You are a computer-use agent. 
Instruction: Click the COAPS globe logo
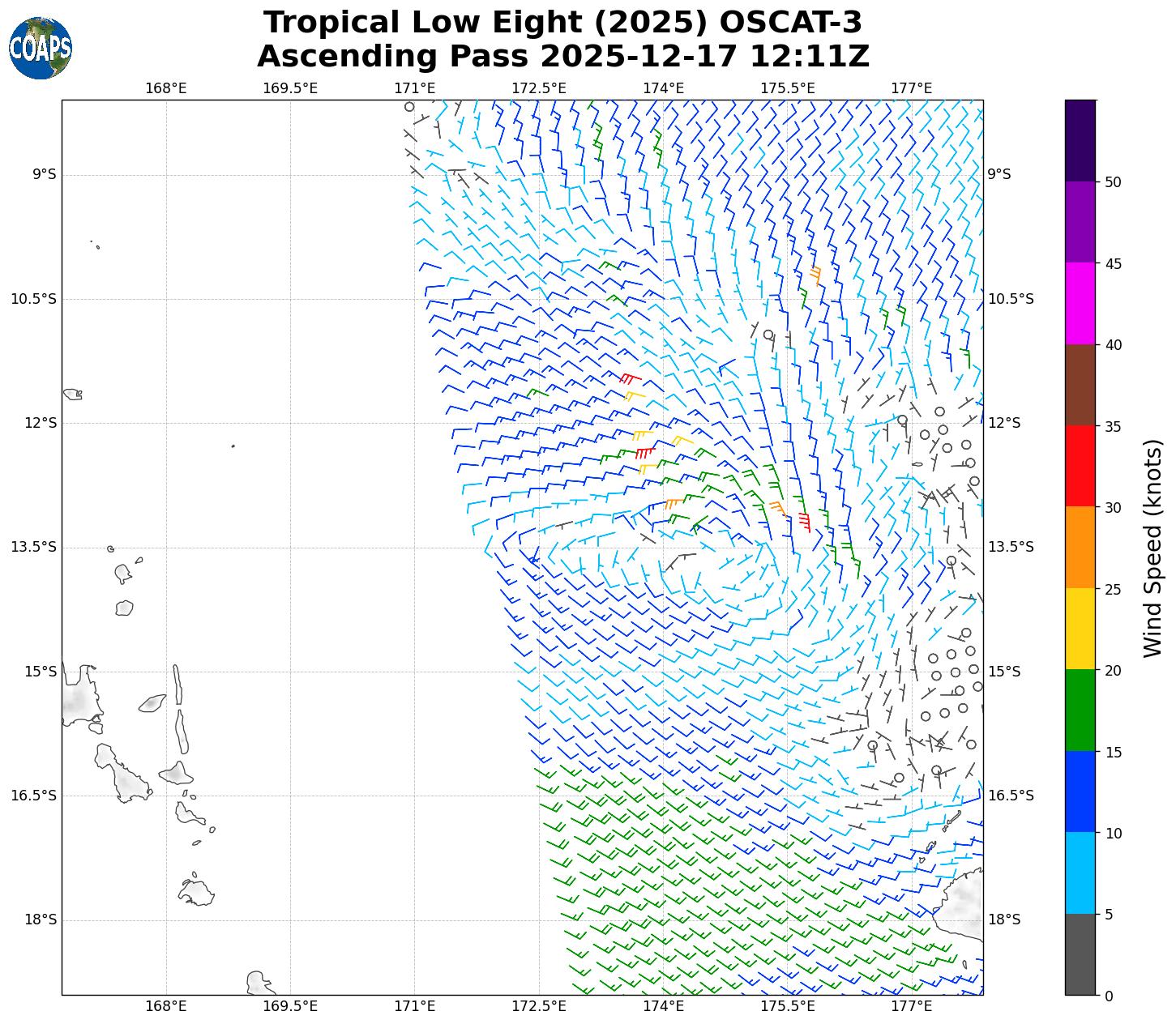tap(41, 49)
